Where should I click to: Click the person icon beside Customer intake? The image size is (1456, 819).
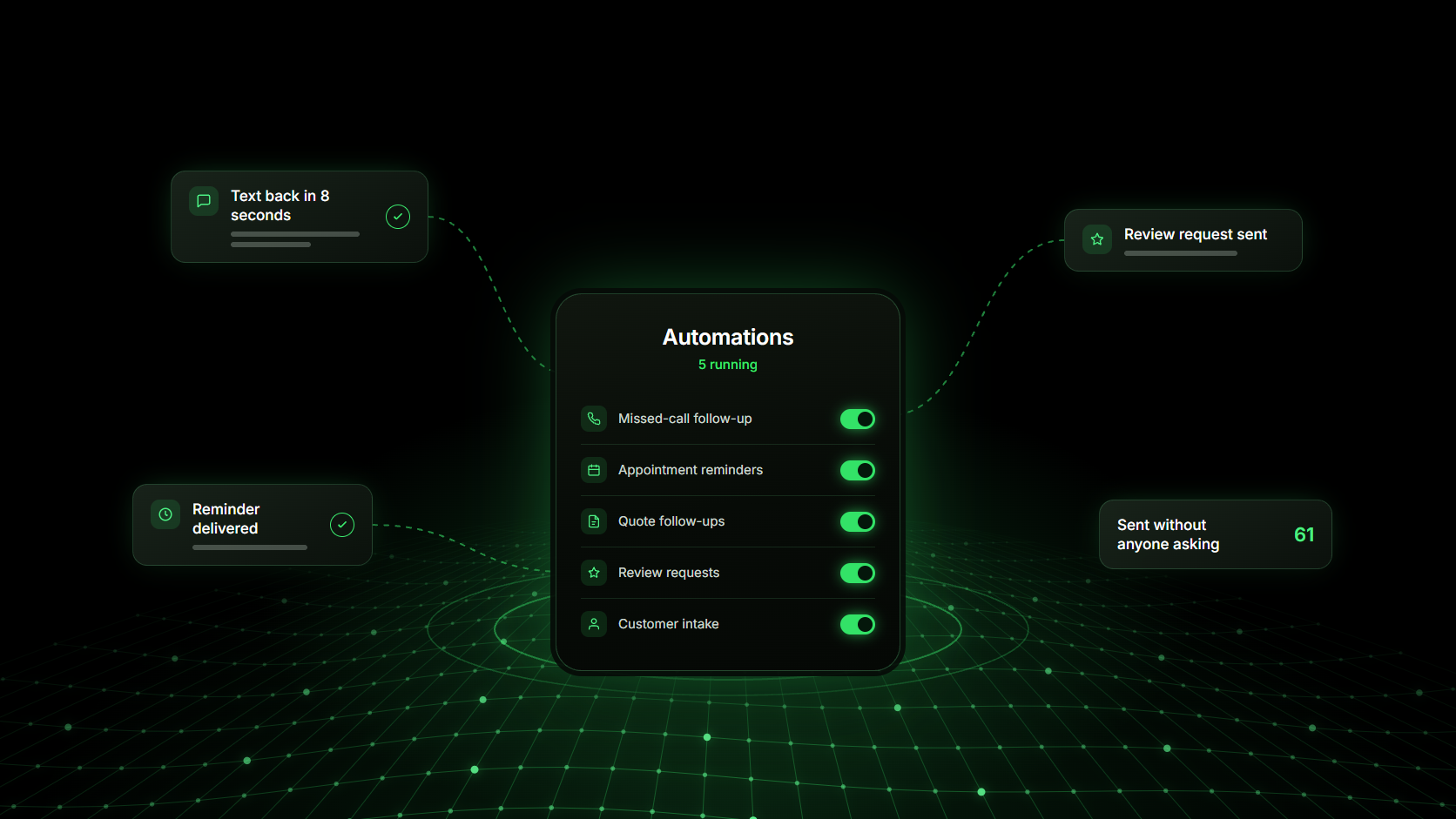pos(594,624)
